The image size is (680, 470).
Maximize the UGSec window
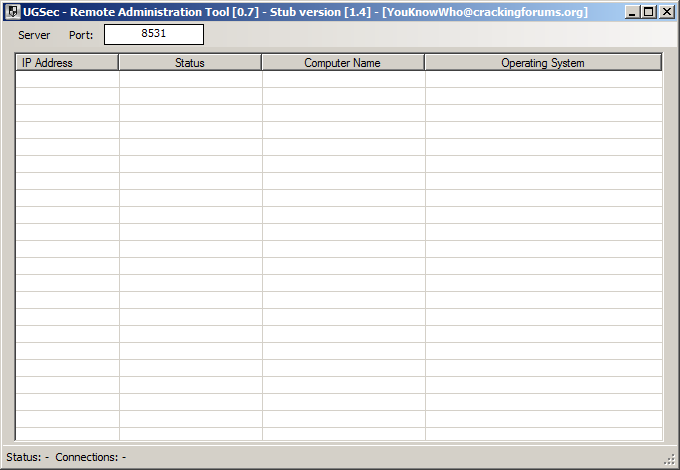648,12
